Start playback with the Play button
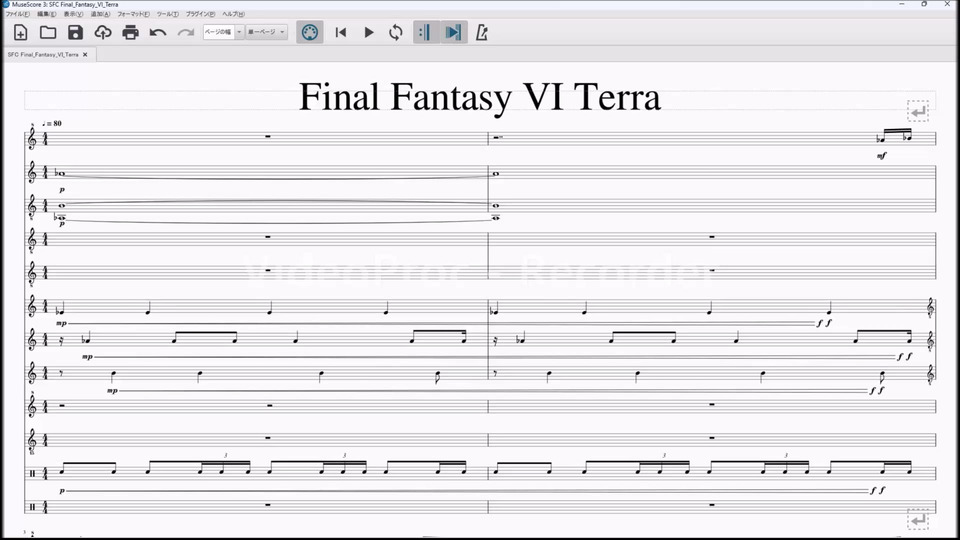 [369, 32]
